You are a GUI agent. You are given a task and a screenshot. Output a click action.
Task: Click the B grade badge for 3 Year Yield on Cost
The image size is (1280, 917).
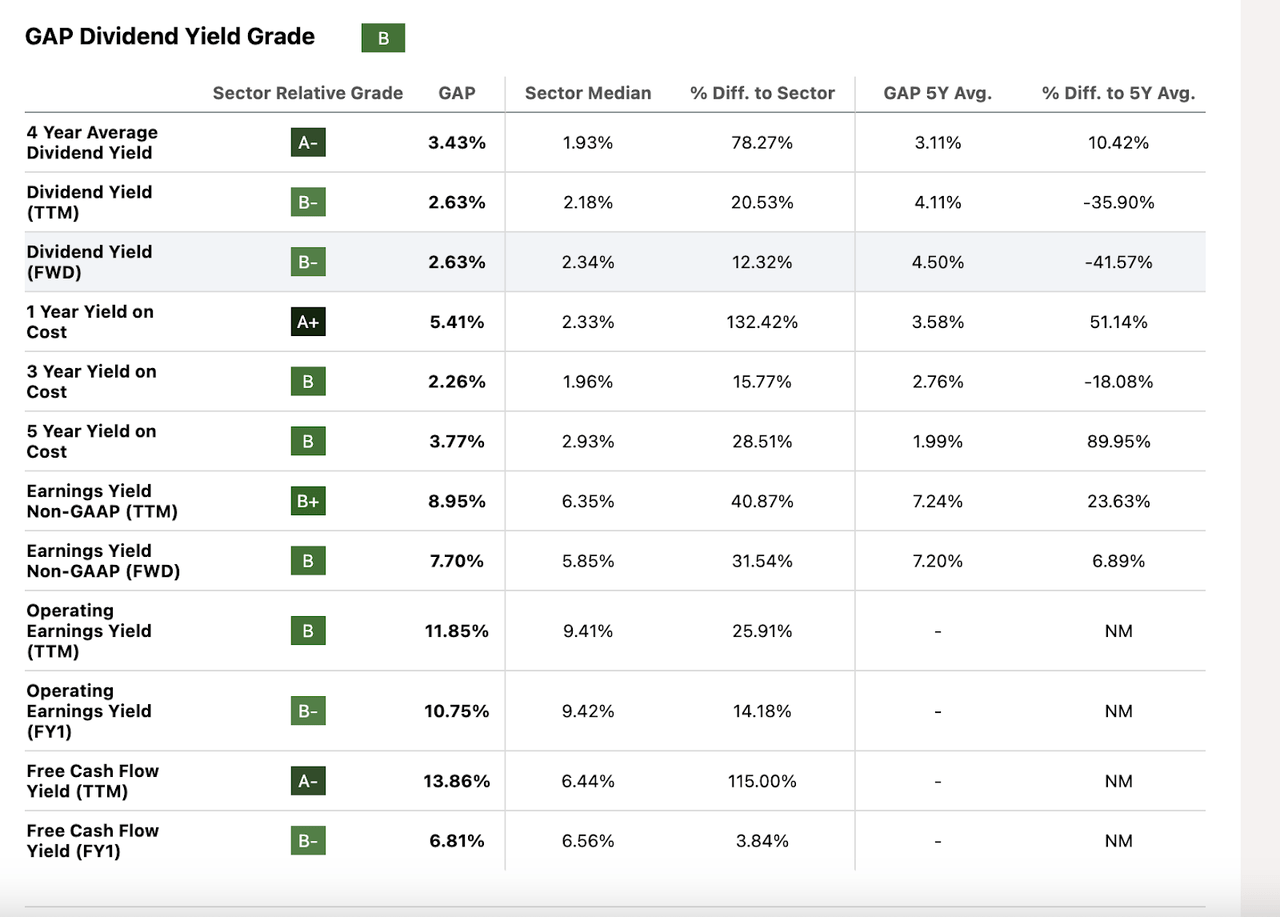tap(308, 381)
